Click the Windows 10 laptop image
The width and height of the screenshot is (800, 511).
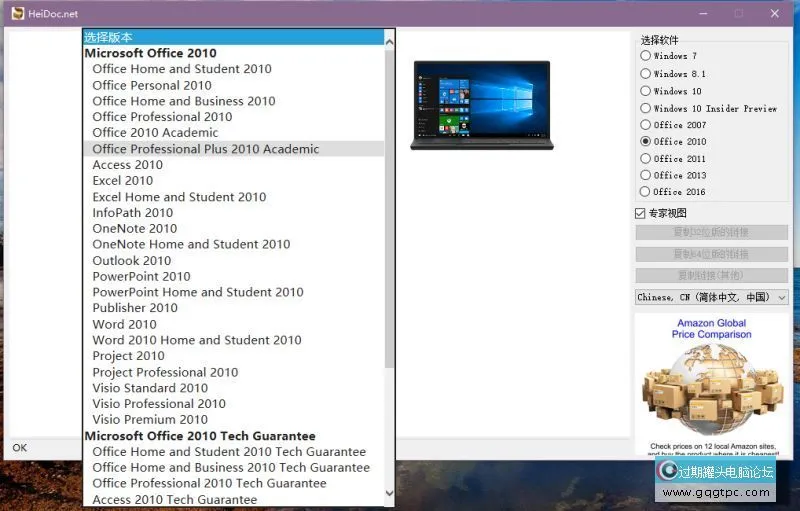click(x=481, y=106)
